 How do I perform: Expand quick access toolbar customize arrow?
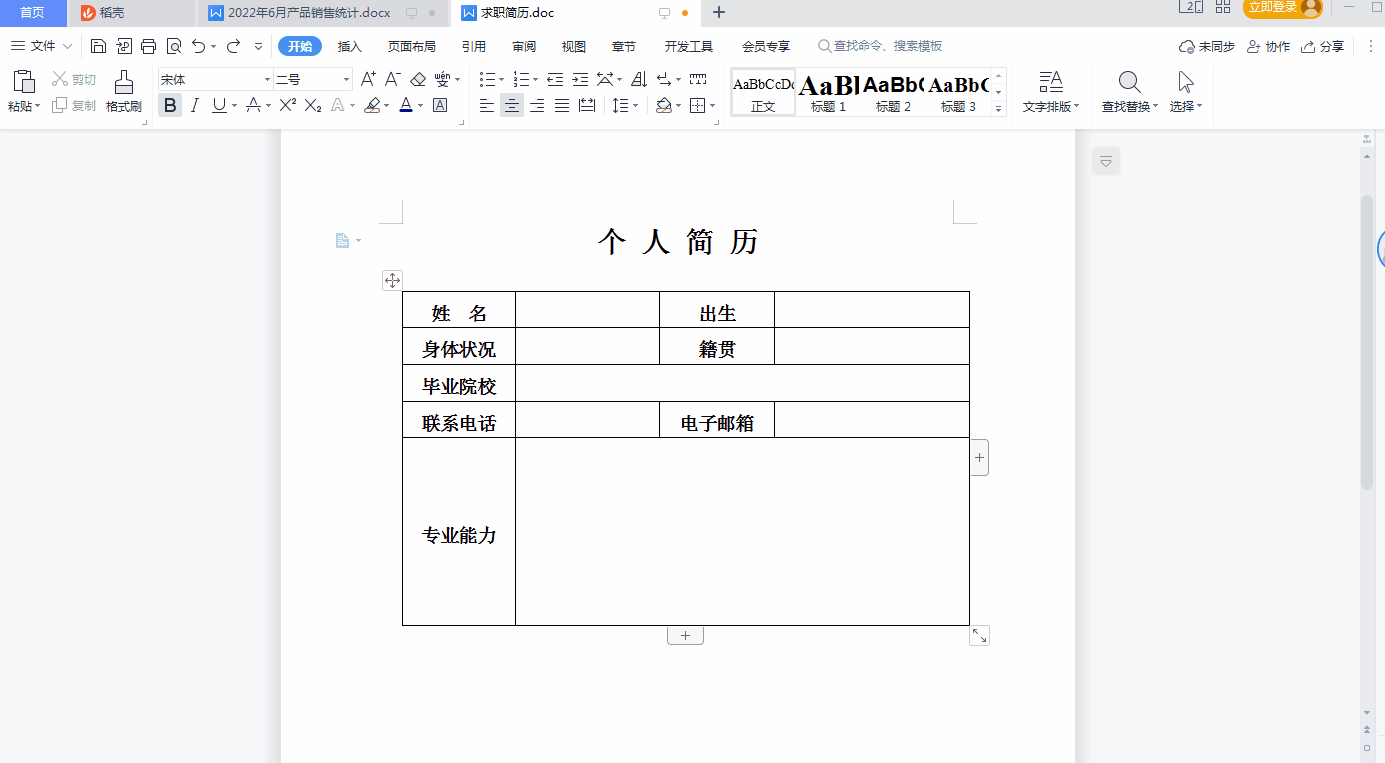tap(259, 46)
